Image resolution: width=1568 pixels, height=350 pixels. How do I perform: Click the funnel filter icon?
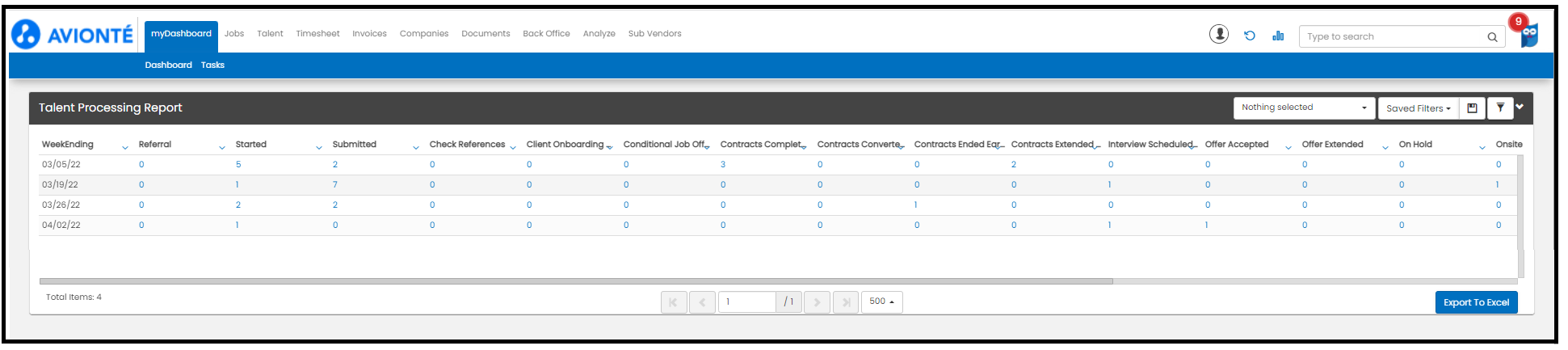pos(1500,108)
